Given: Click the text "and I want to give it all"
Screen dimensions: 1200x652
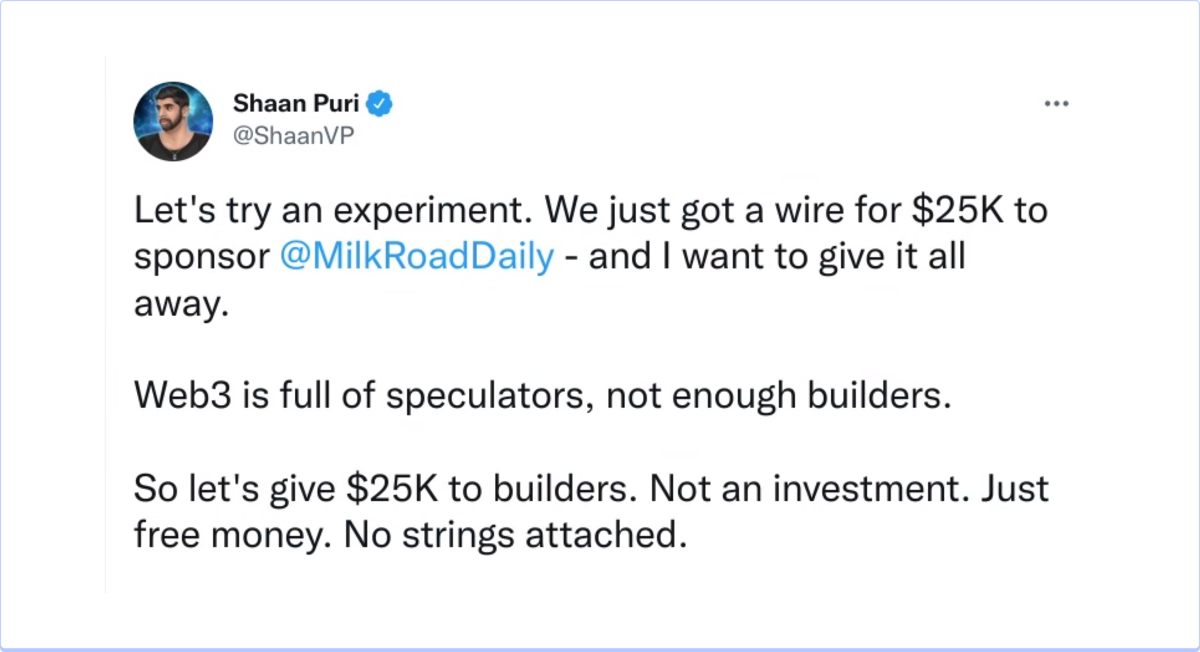Looking at the screenshot, I should pos(777,257).
